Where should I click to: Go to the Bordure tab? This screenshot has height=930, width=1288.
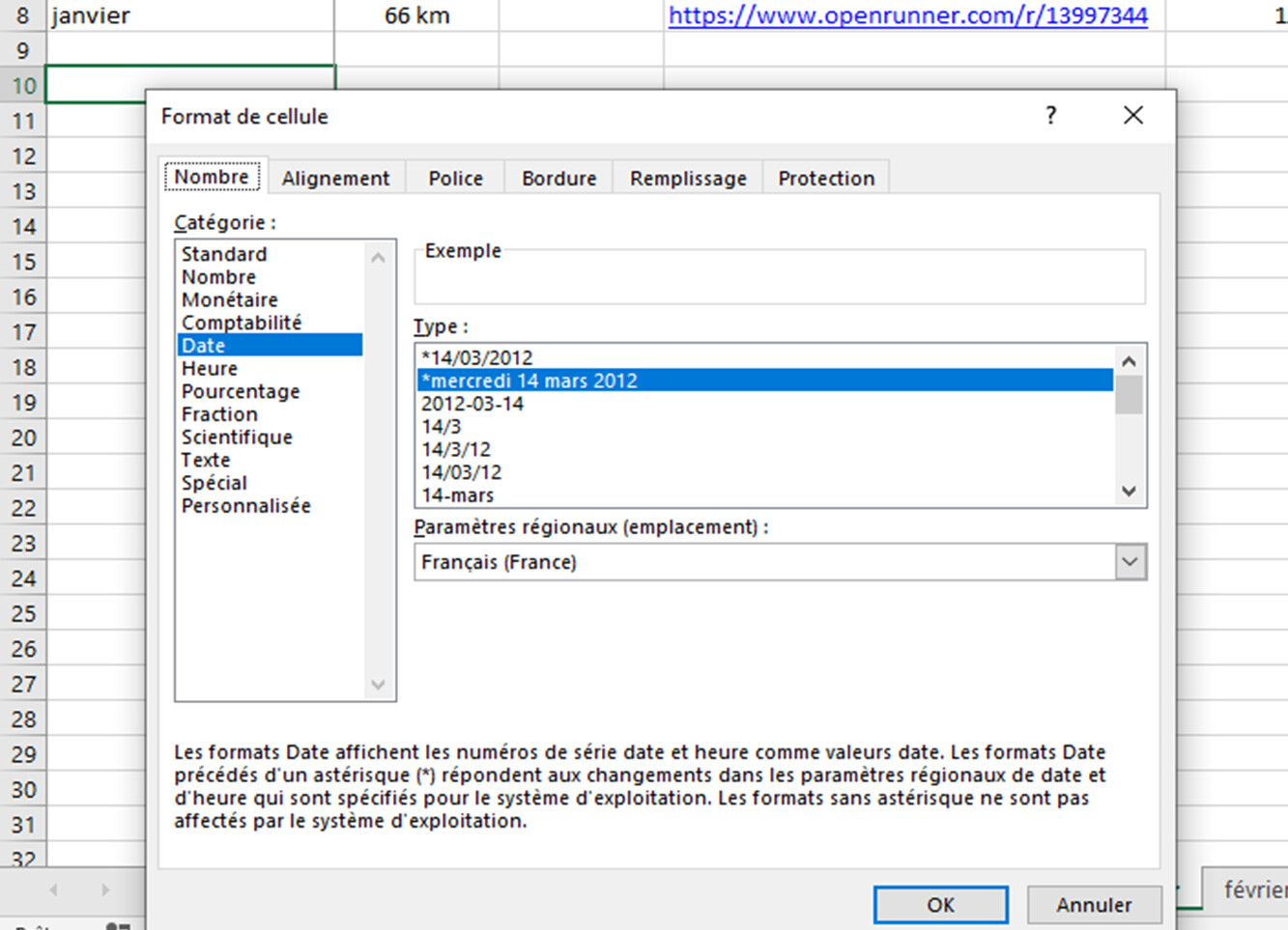pos(558,179)
